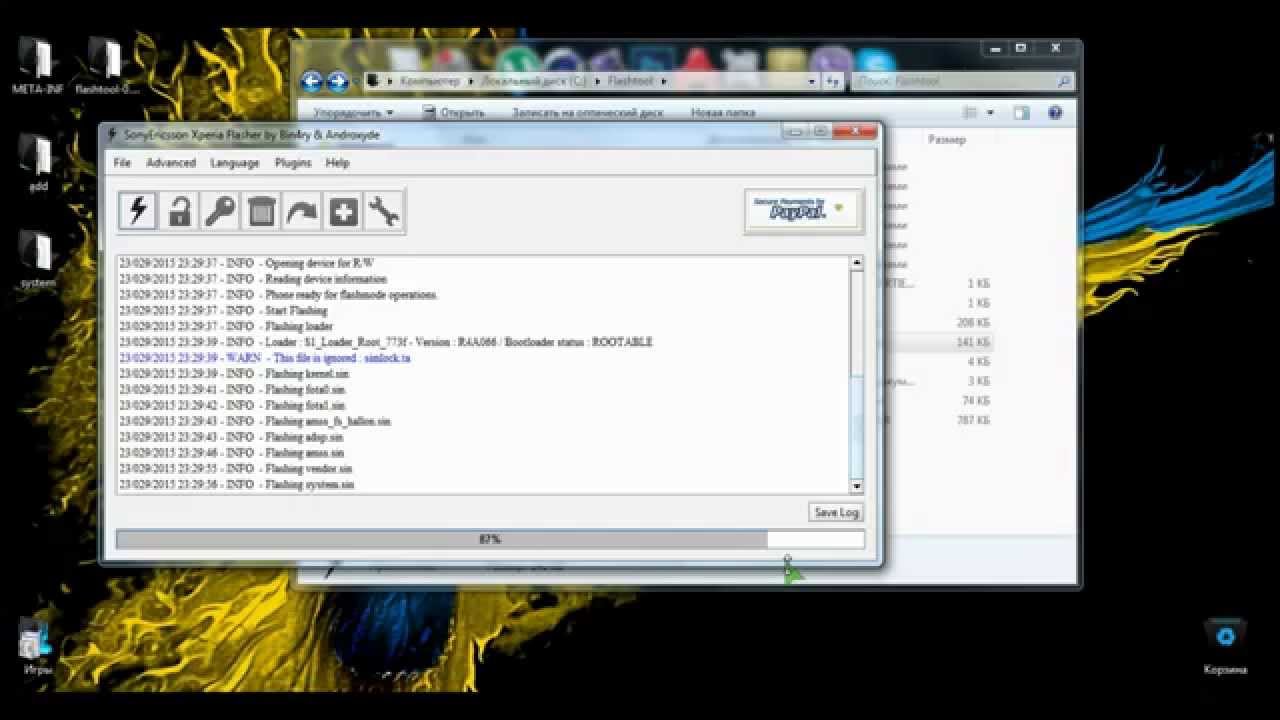This screenshot has height=720, width=1280.
Task: Click the Loader version log line
Action: [386, 342]
